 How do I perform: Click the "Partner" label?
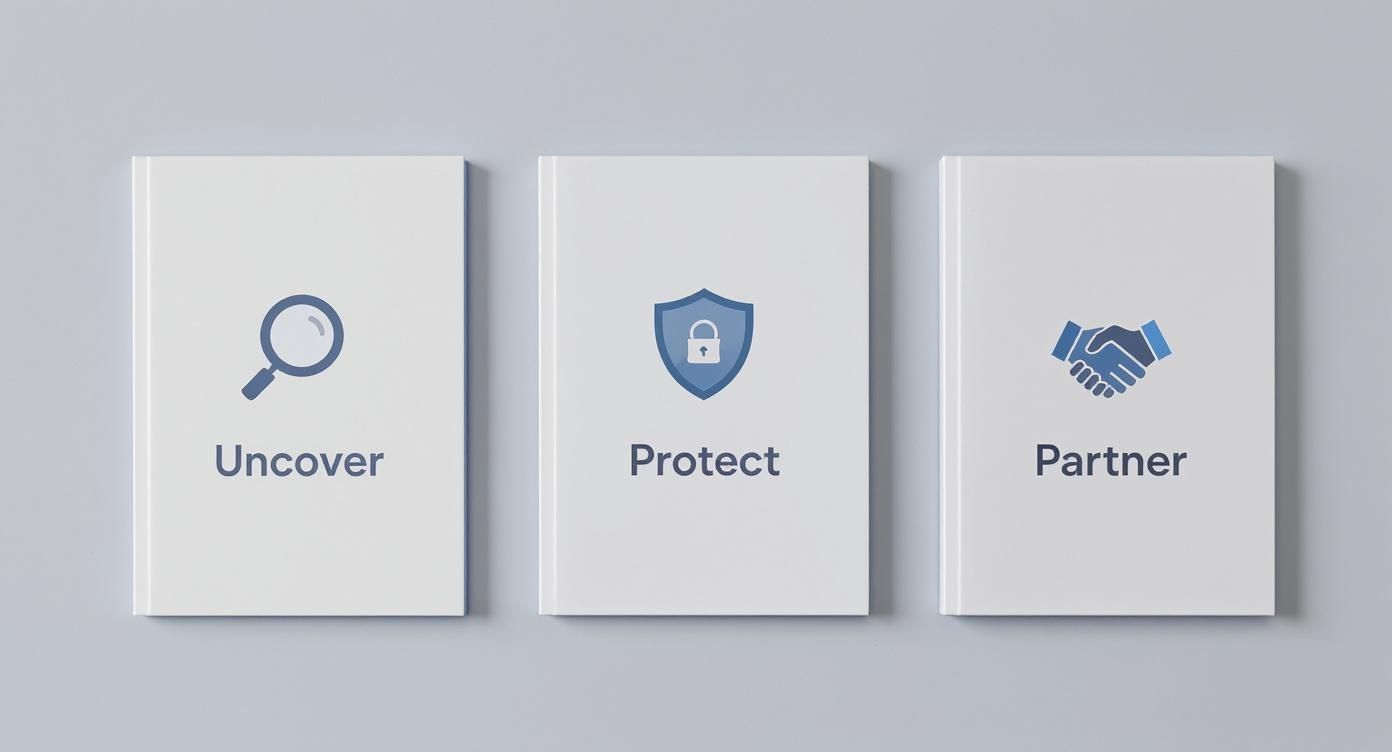1111,461
